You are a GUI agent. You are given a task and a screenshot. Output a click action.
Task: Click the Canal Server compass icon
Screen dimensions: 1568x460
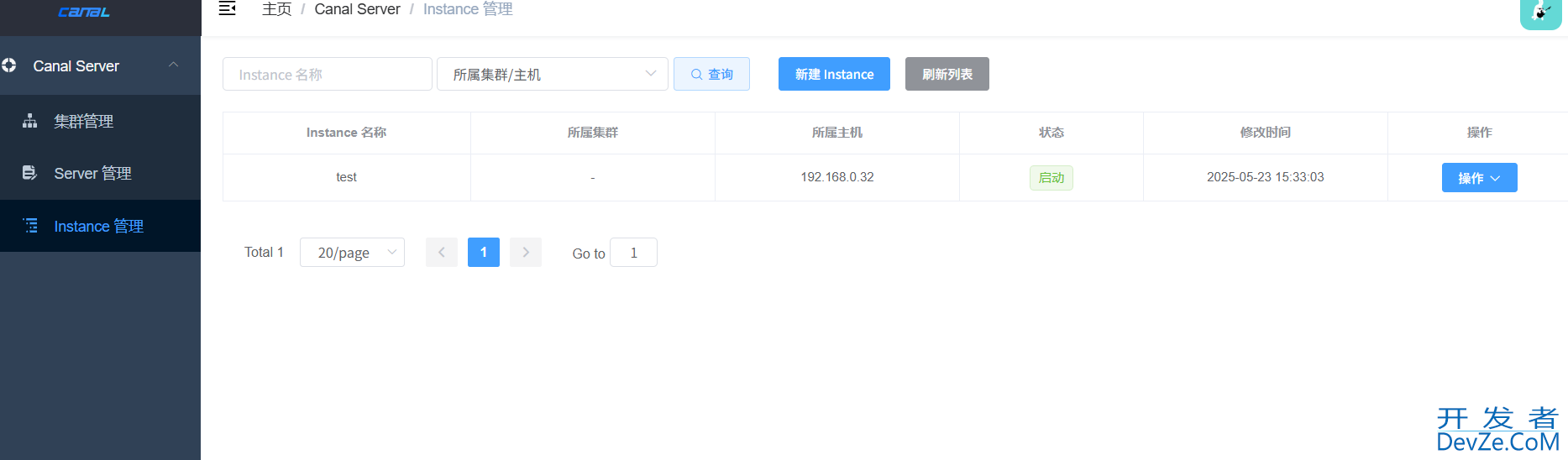[x=9, y=65]
